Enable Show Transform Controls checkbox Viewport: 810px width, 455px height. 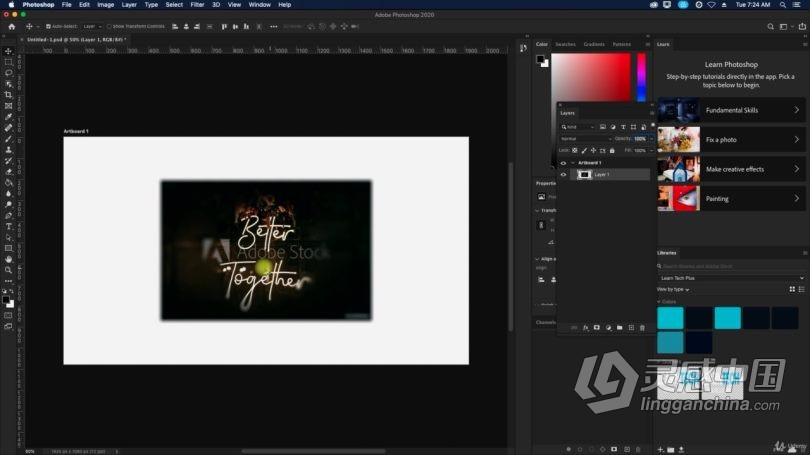click(x=109, y=26)
